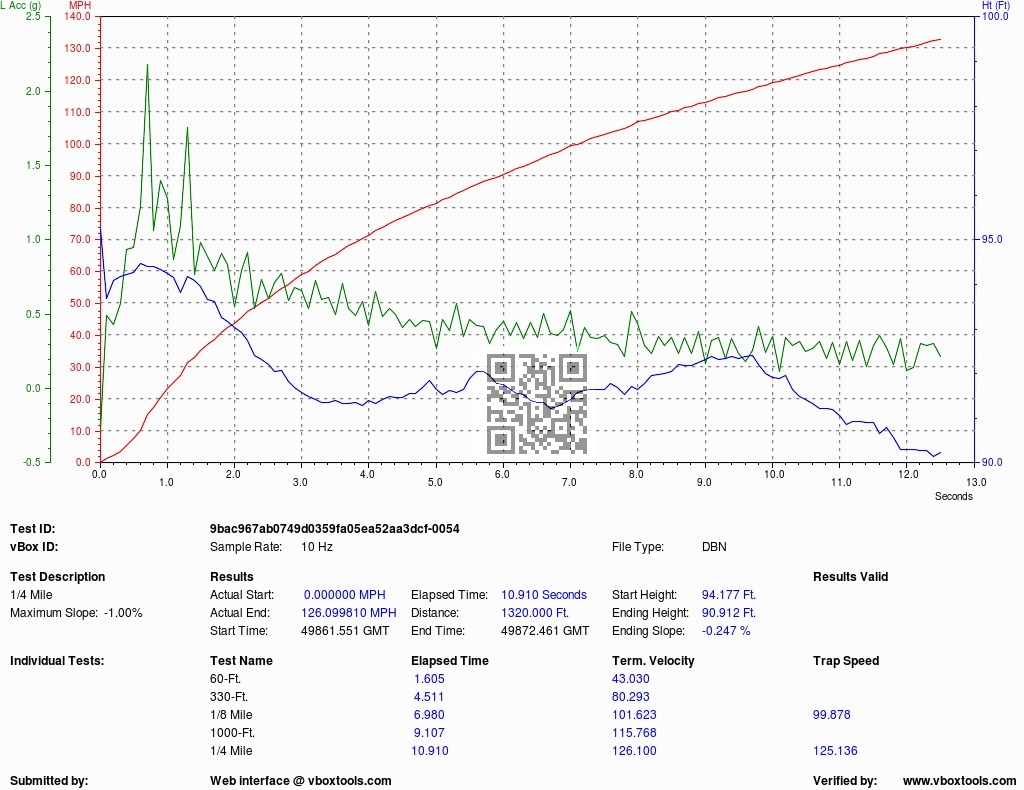
Task: Open the www.vboxtools.com verified-by link
Action: pyautogui.click(x=959, y=781)
